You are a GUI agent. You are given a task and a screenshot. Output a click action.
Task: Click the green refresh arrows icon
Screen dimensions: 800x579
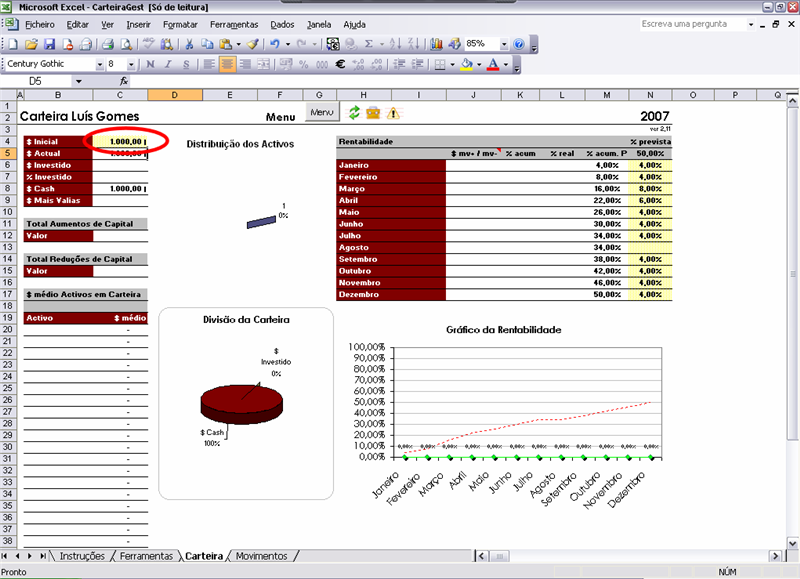(x=354, y=113)
